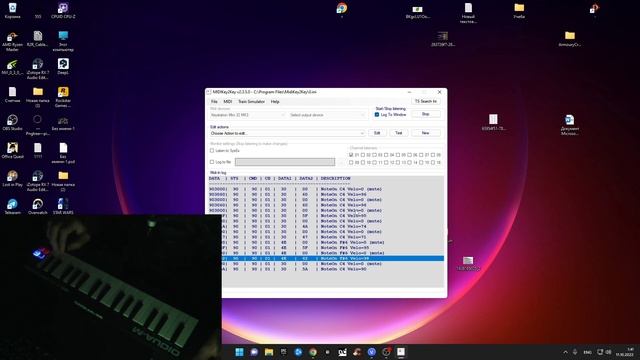Select the log row with Velo=71

[333, 237]
